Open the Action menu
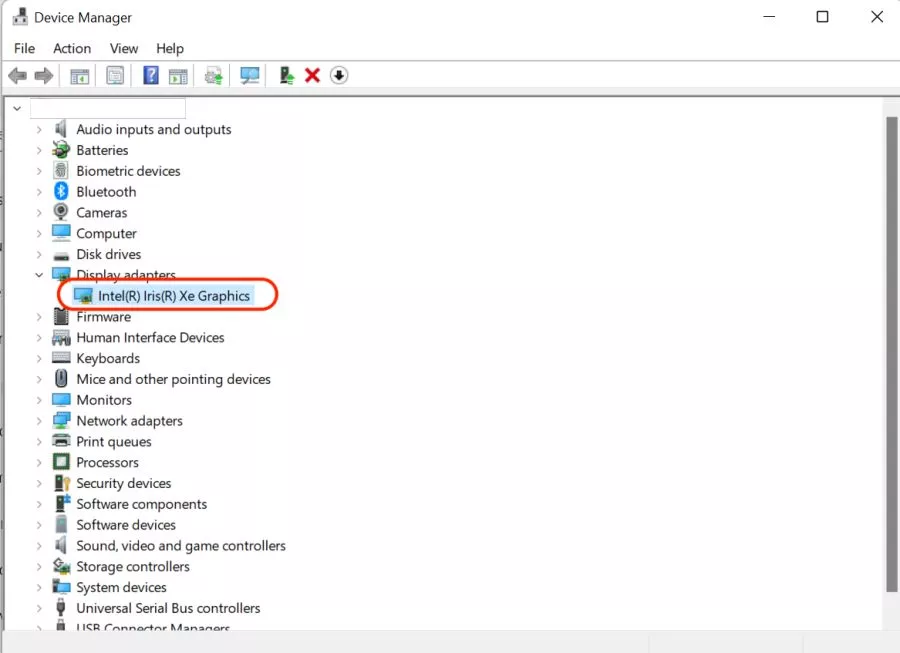Screen dimensions: 900x653 [71, 48]
